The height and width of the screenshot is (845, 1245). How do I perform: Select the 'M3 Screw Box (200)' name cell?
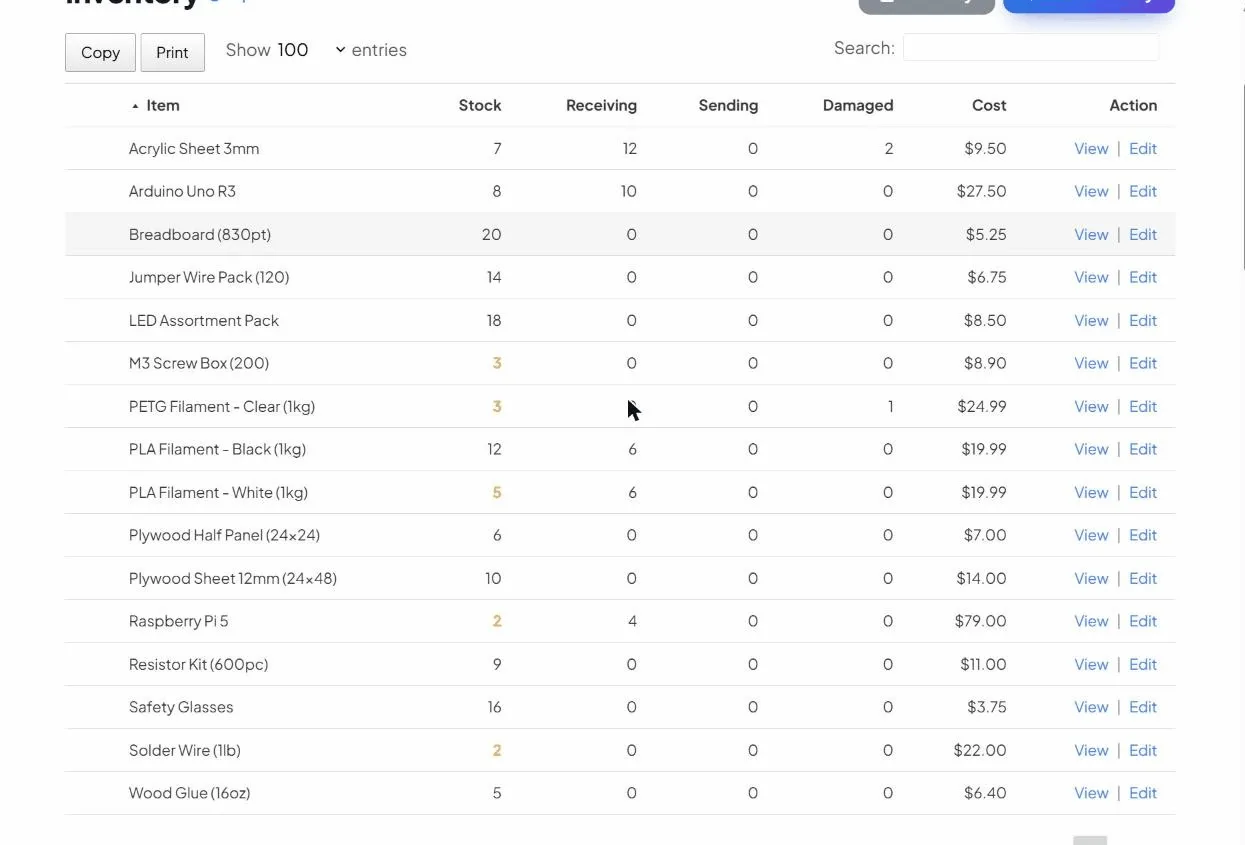click(199, 363)
